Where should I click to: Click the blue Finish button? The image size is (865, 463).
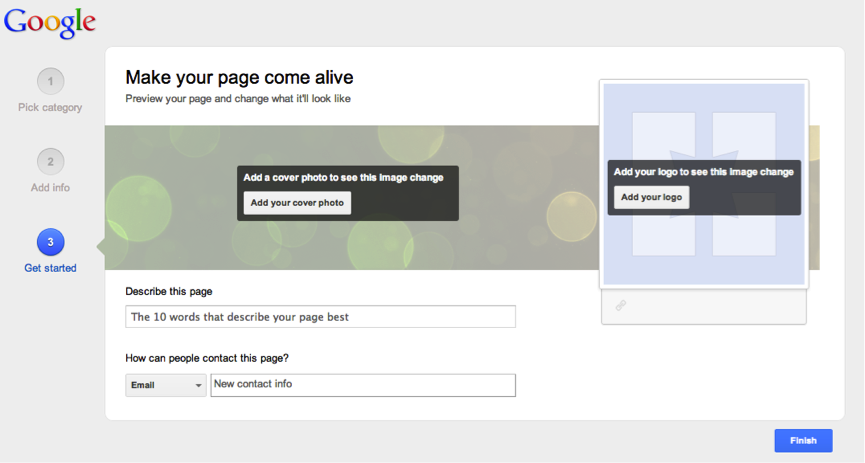803,441
